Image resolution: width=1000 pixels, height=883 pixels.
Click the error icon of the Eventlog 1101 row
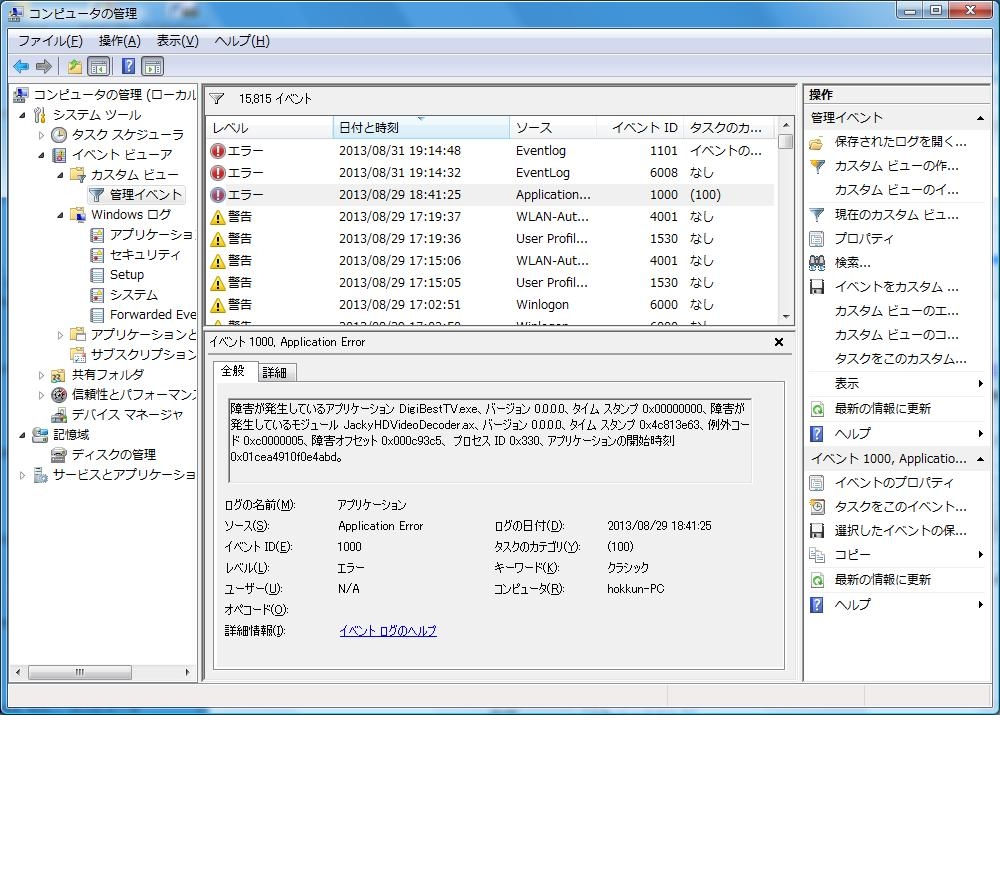coord(218,151)
